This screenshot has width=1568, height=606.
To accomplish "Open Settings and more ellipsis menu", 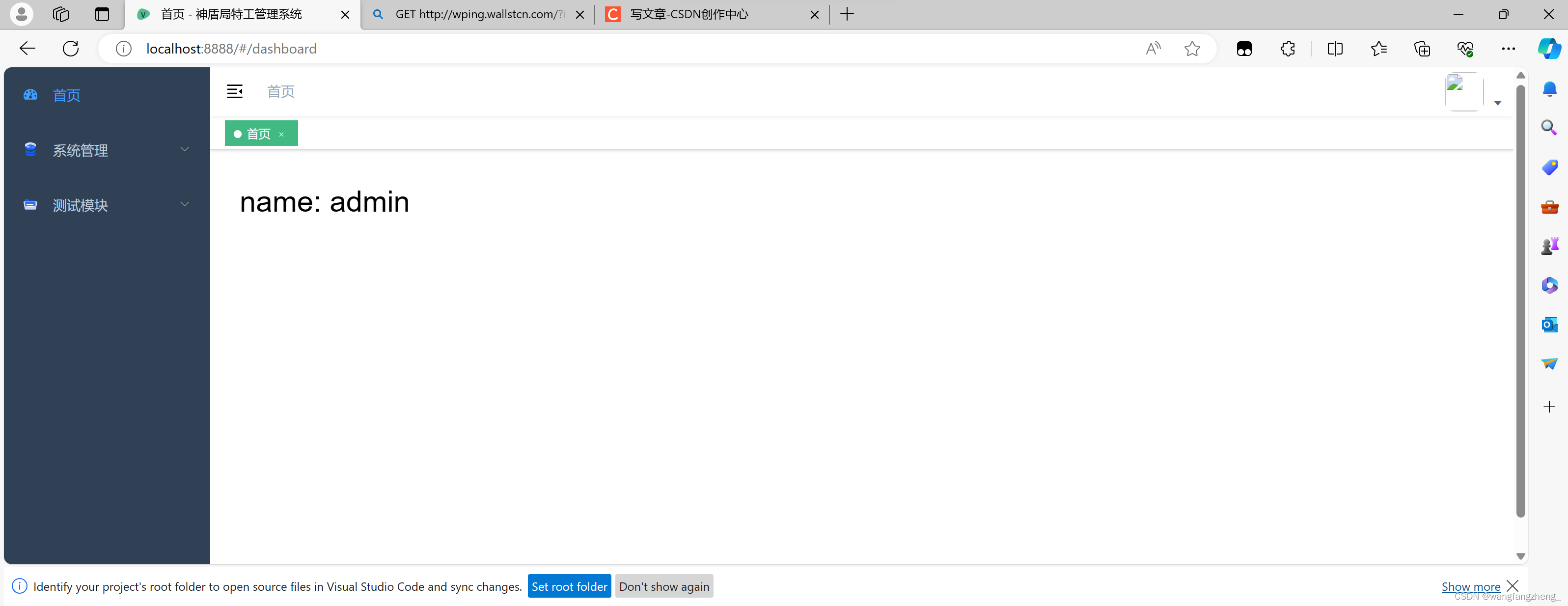I will pyautogui.click(x=1509, y=49).
